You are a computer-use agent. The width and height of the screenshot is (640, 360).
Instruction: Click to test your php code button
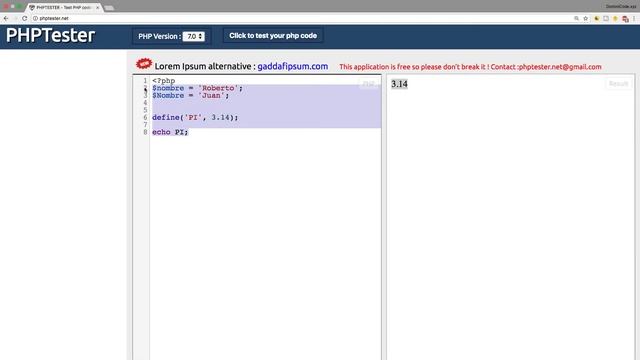tap(273, 36)
